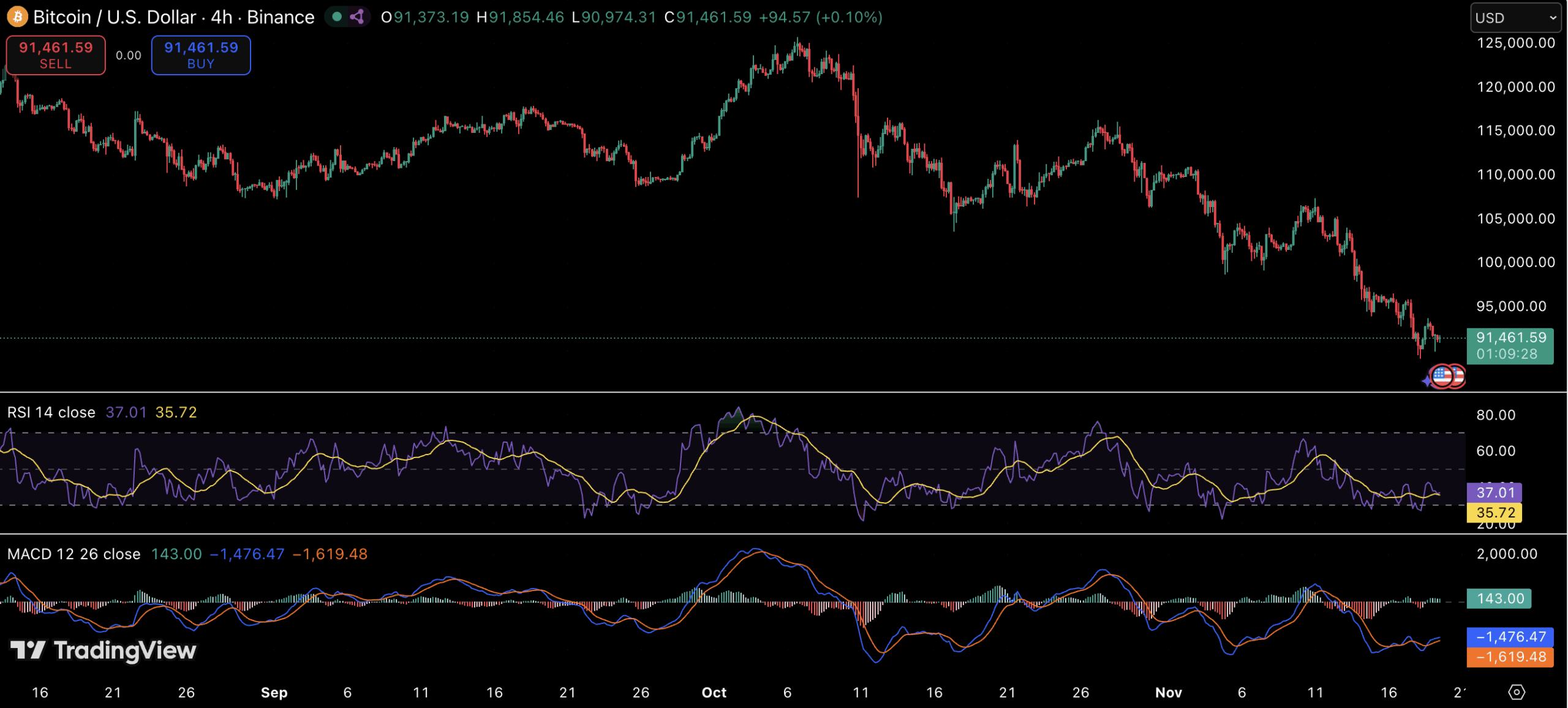Screen dimensions: 1568x708
Task: Open the USD currency dropdown
Action: pyautogui.click(x=1515, y=18)
